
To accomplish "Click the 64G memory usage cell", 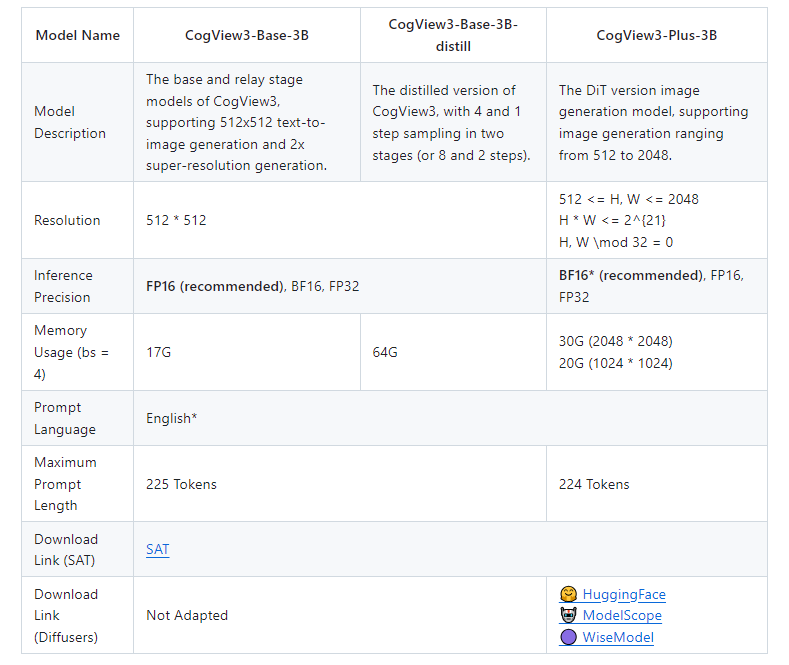I will pos(453,352).
